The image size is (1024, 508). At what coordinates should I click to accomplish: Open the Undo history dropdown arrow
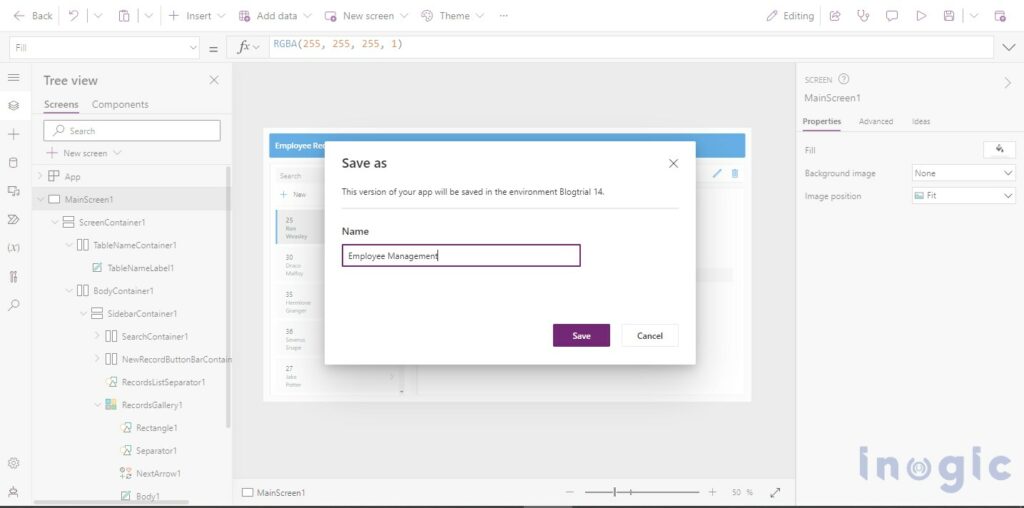click(98, 16)
